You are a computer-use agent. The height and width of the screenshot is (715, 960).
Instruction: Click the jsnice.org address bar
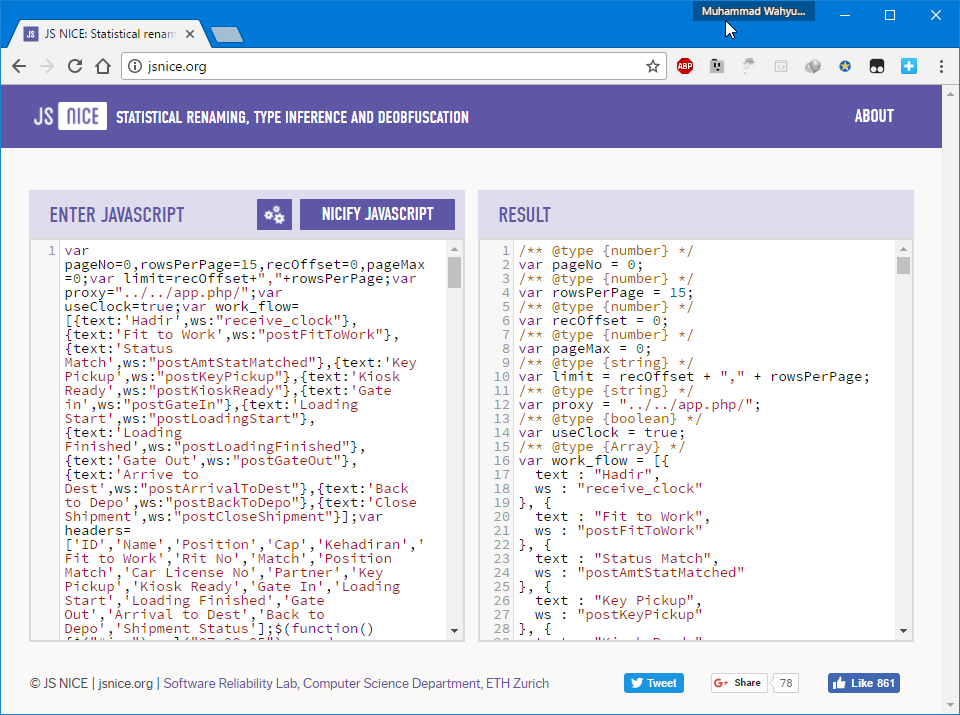pyautogui.click(x=392, y=66)
